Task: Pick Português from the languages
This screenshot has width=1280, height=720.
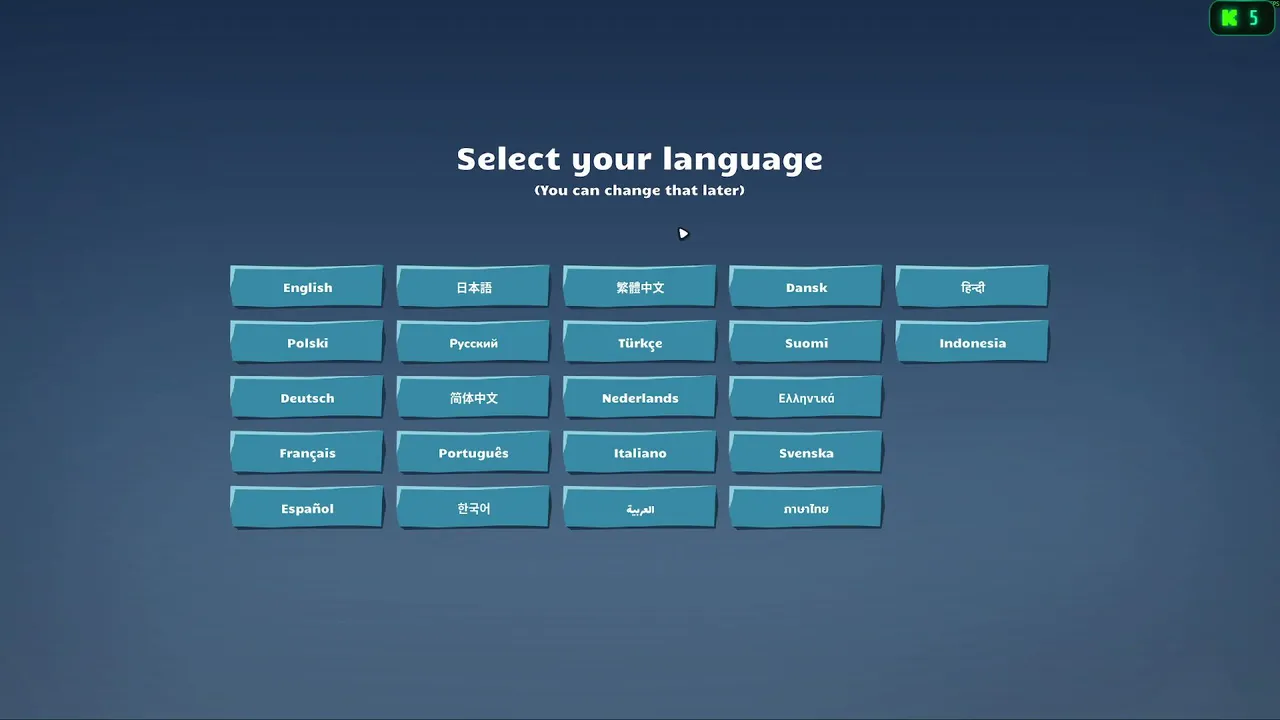Action: pos(473,453)
